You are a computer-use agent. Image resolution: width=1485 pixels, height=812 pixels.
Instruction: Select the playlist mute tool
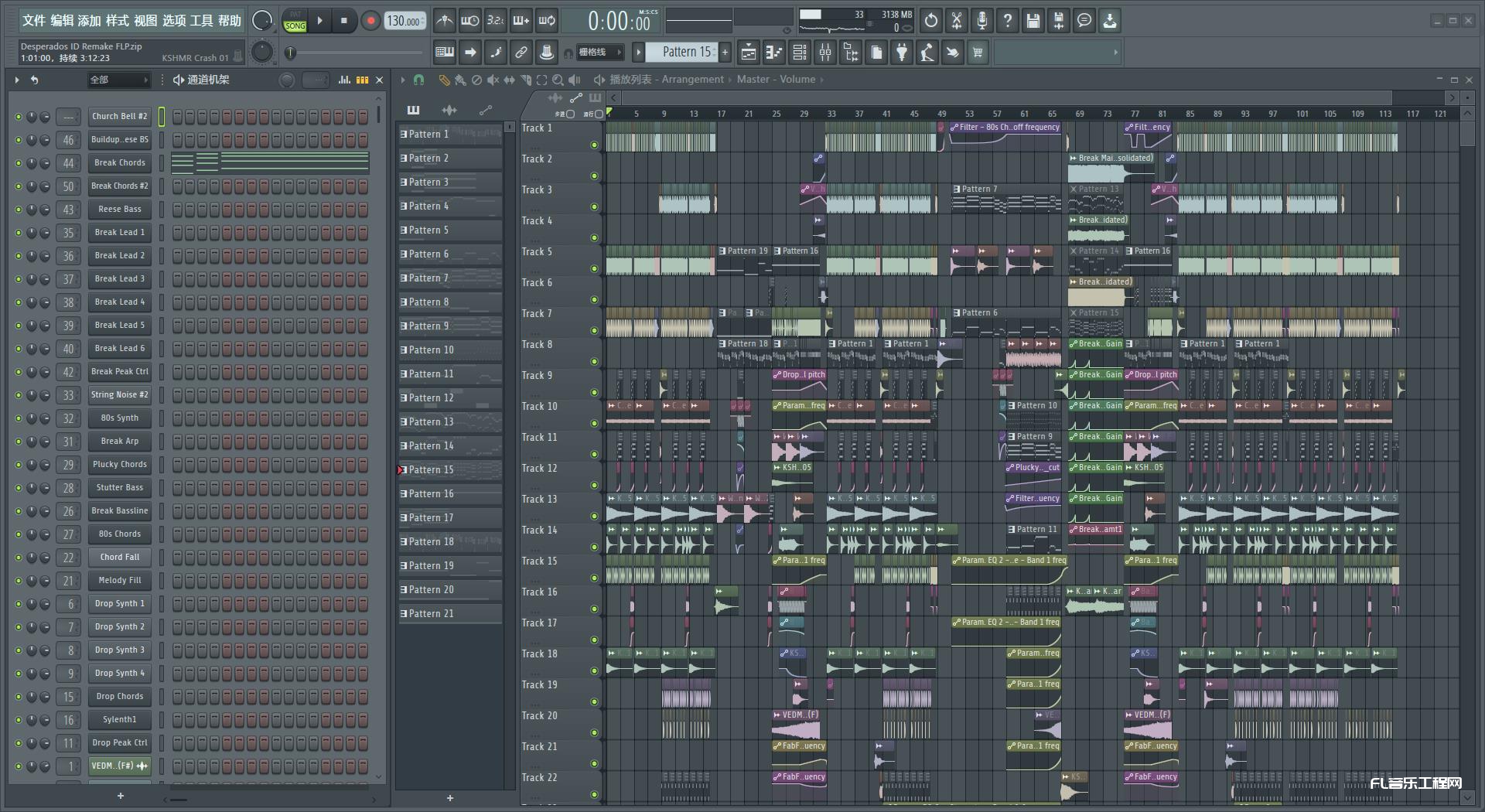point(493,80)
